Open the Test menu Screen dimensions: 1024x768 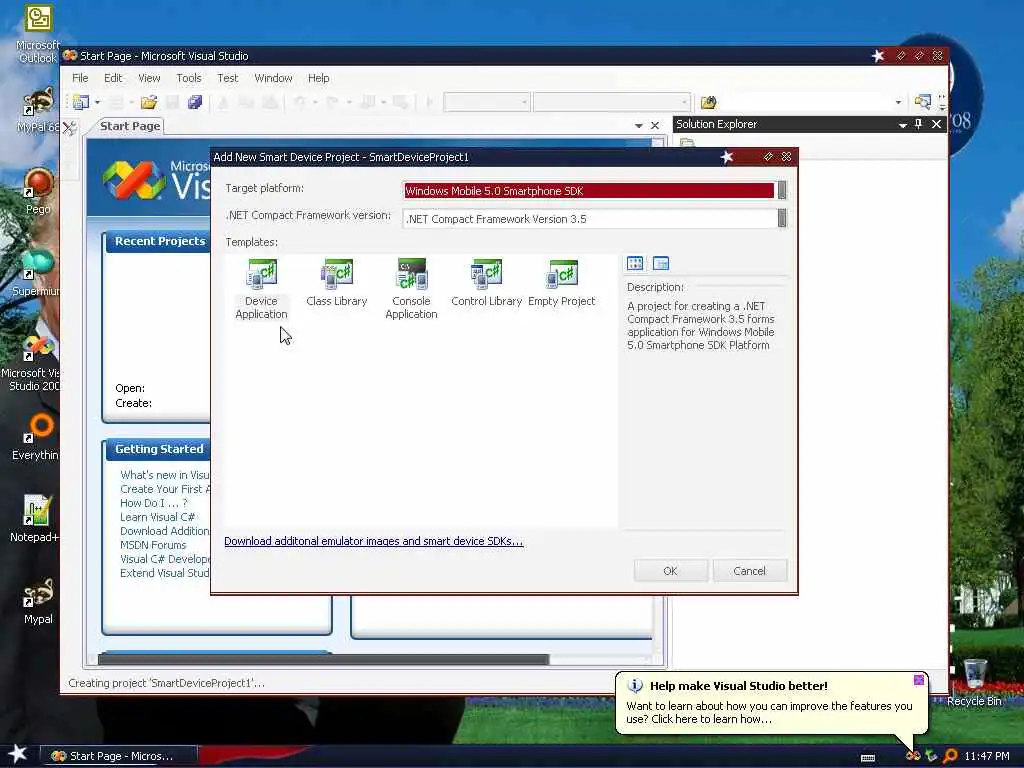tap(227, 78)
